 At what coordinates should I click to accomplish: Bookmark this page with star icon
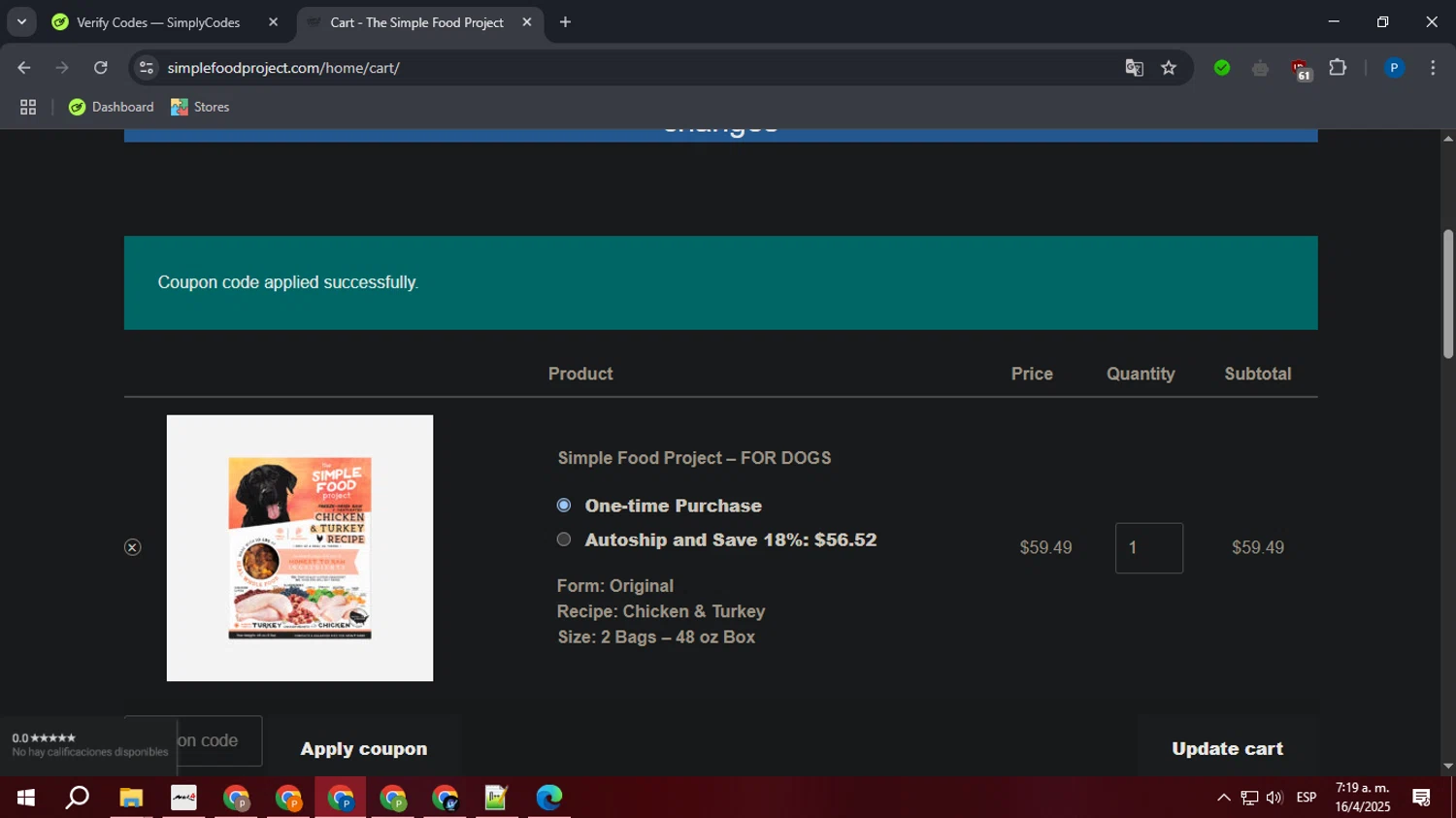click(1169, 68)
